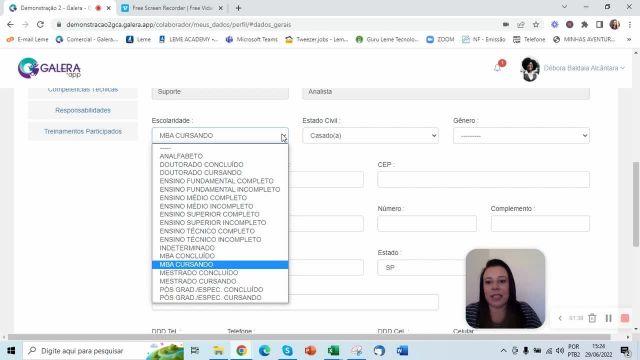Choose ENSINO FUNDAMENTAL COMPLETO
640x360 pixels.
pos(220,181)
